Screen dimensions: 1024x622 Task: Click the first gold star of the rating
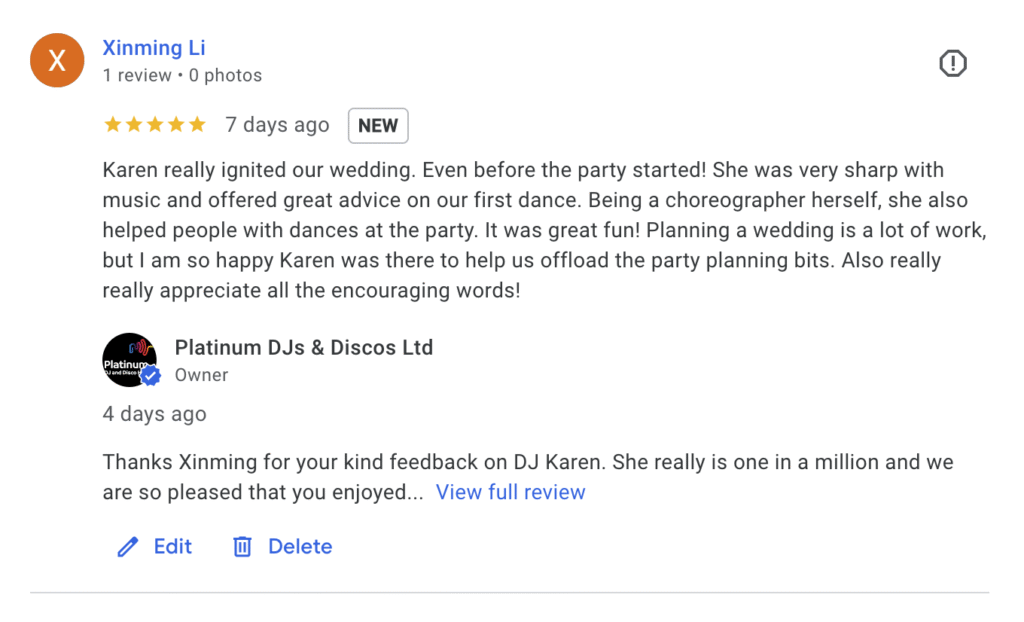point(112,125)
